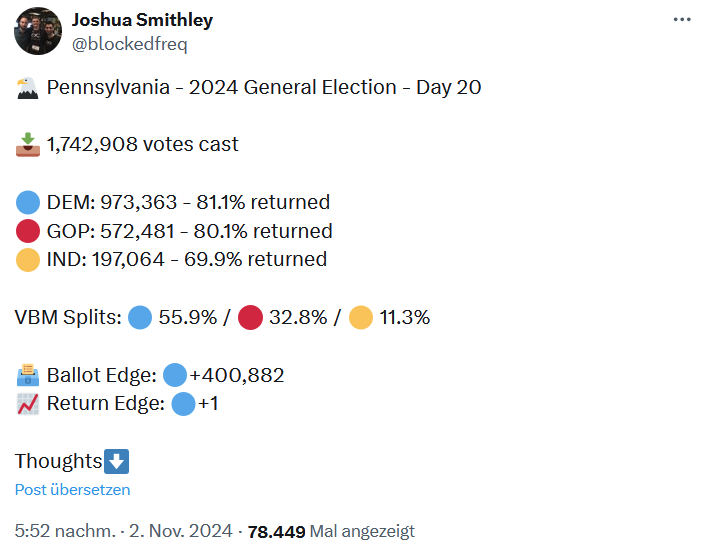Screen dimensions: 713x548
Task: Select the red circle in VBM Splits
Action: pos(251,317)
